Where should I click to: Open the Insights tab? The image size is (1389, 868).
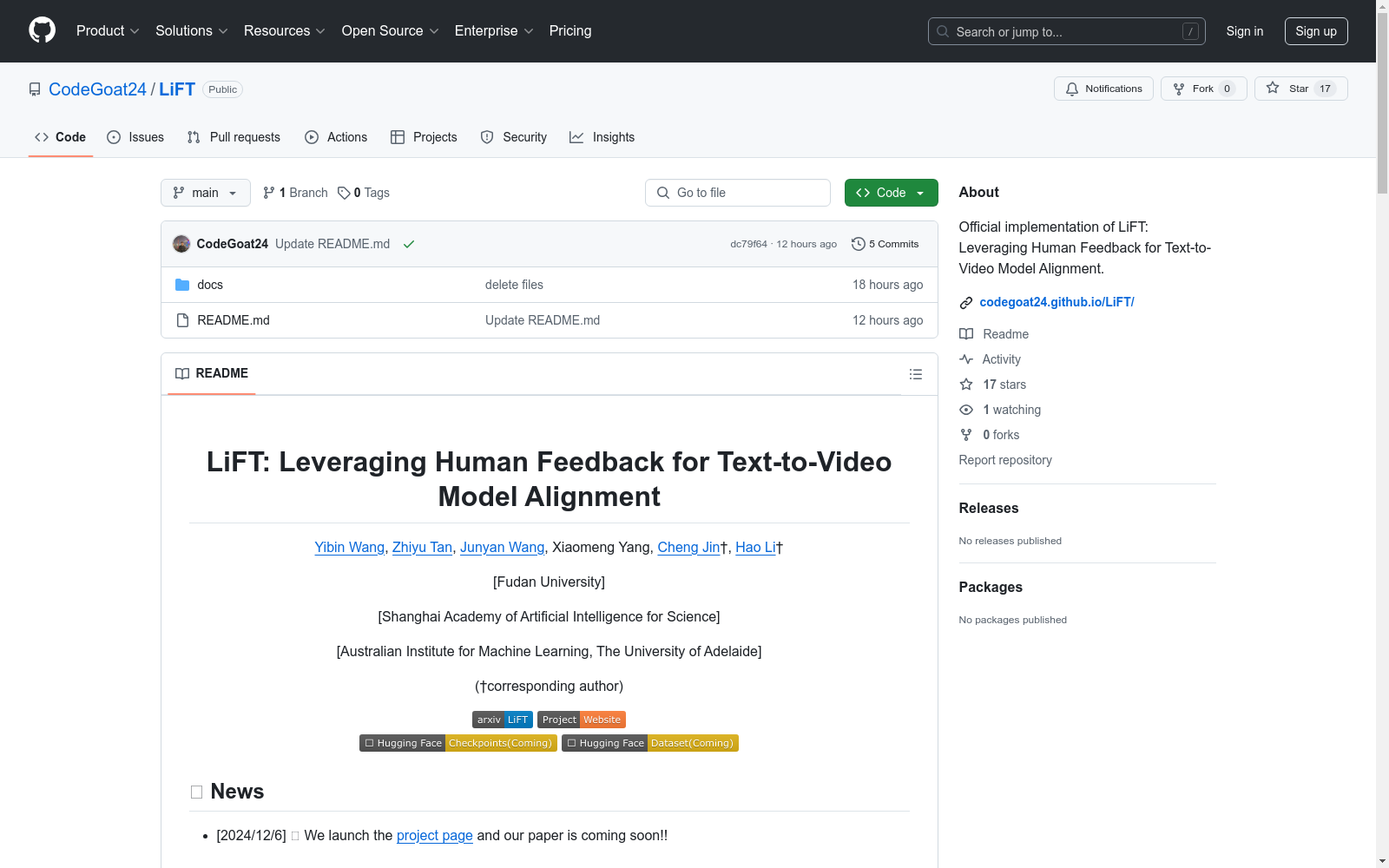(x=602, y=137)
